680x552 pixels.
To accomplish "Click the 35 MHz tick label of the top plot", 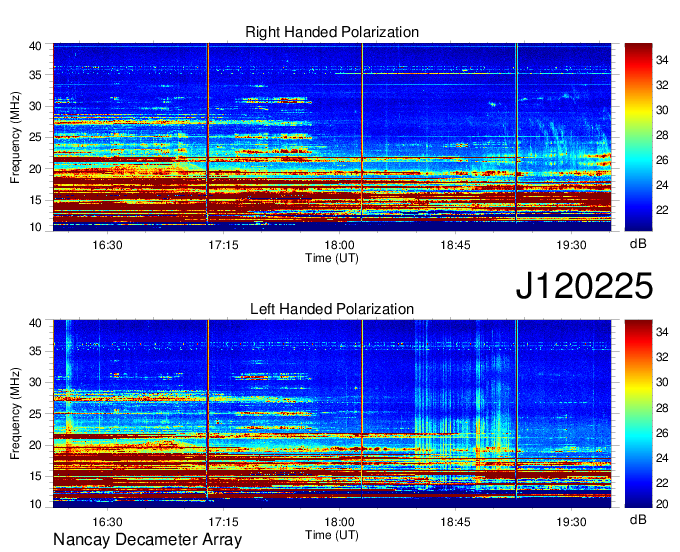I will click(x=35, y=75).
